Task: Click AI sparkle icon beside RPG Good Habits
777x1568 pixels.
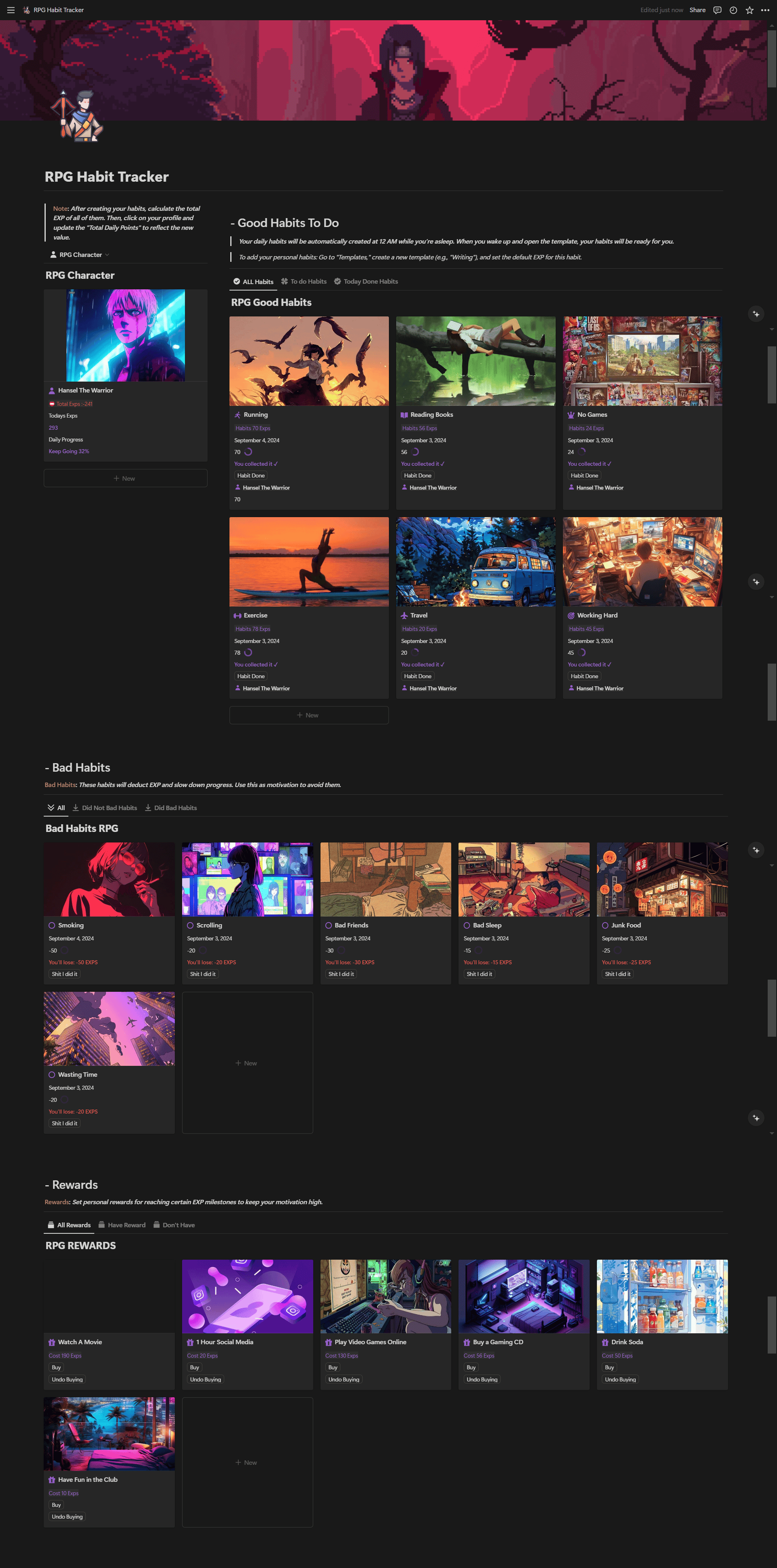Action: (x=756, y=314)
